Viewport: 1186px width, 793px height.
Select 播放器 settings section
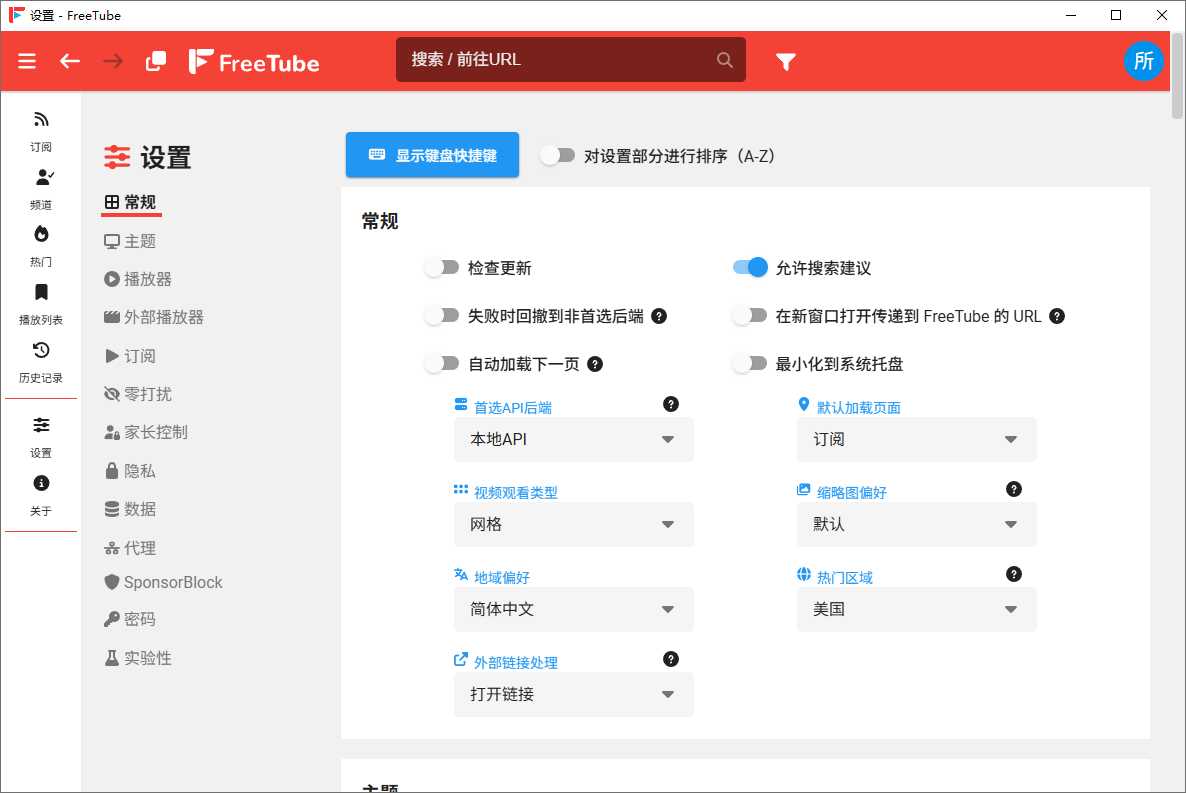point(138,279)
